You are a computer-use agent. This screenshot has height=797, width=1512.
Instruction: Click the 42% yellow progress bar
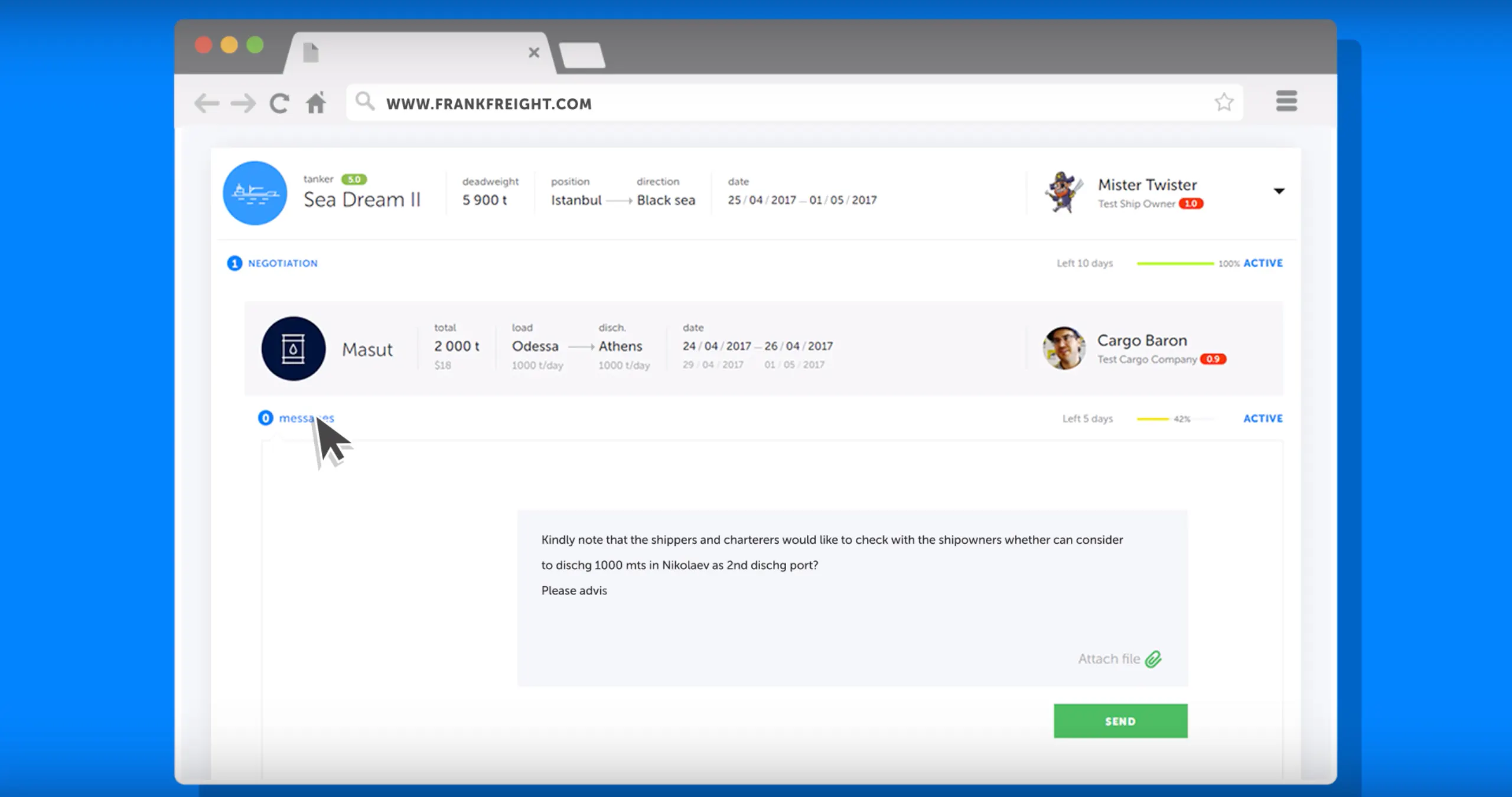(x=1153, y=419)
